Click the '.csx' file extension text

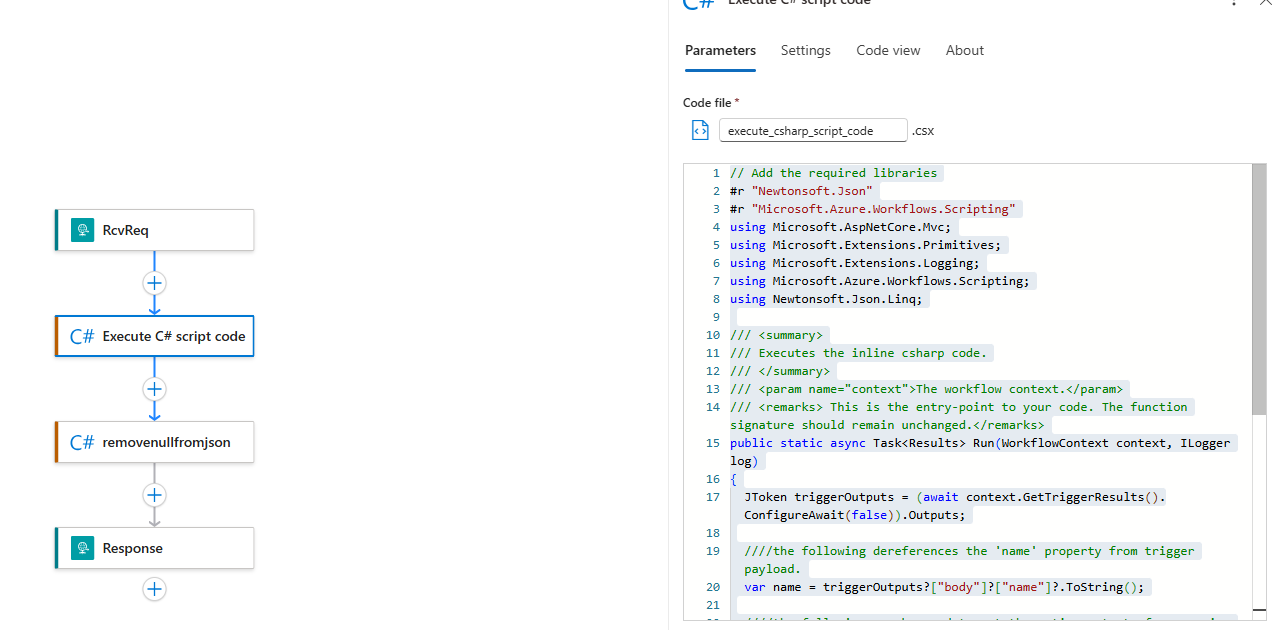click(923, 131)
